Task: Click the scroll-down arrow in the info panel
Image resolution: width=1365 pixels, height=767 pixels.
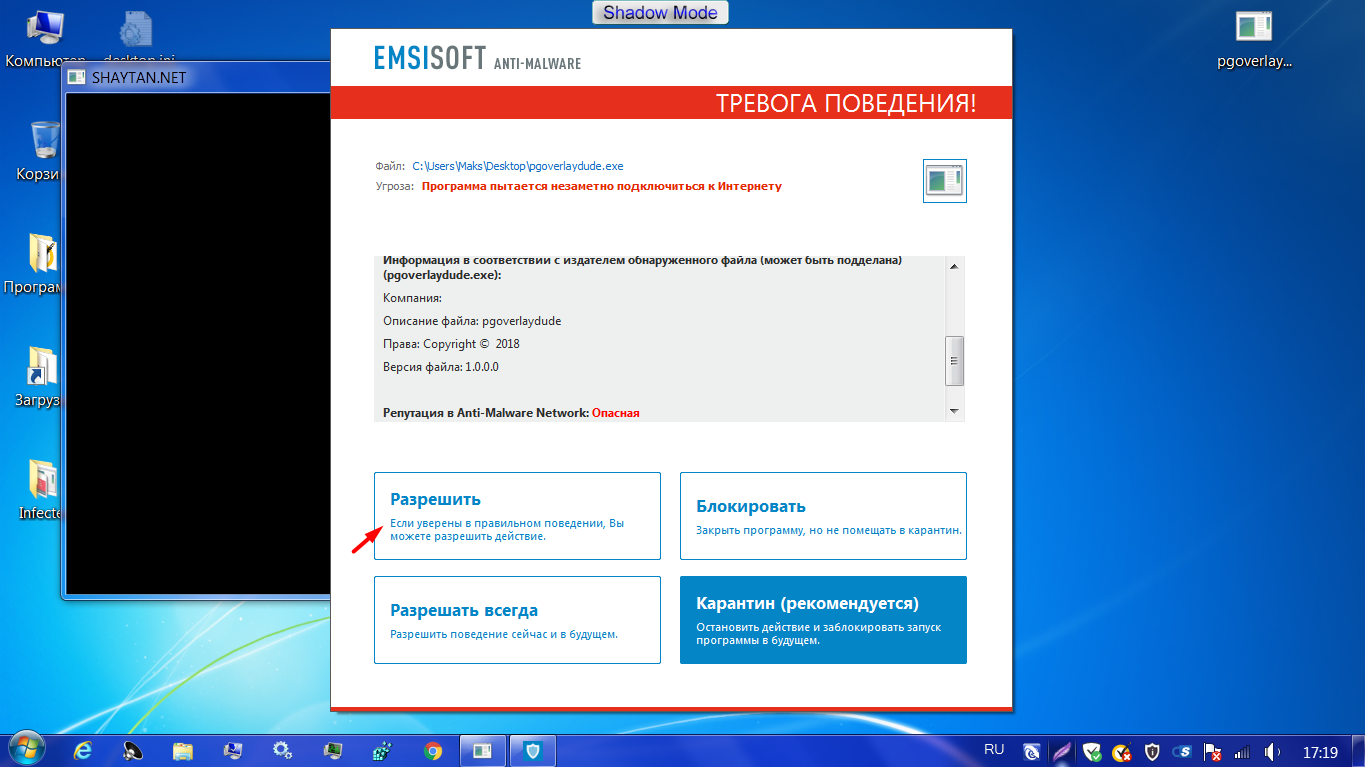Action: (954, 411)
